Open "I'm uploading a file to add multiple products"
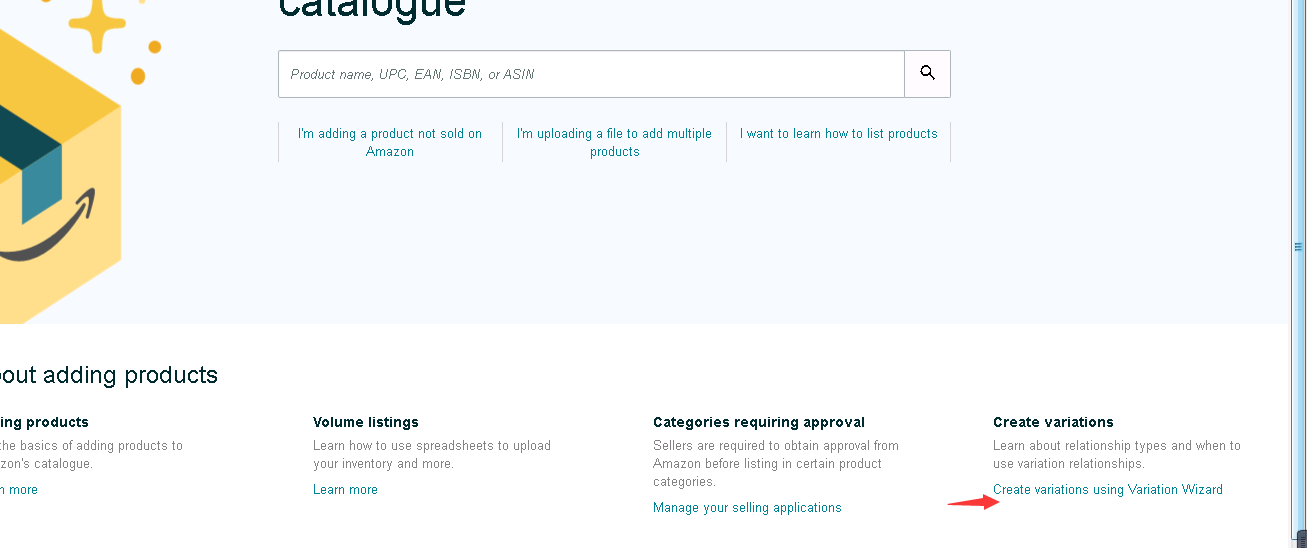 (x=614, y=142)
